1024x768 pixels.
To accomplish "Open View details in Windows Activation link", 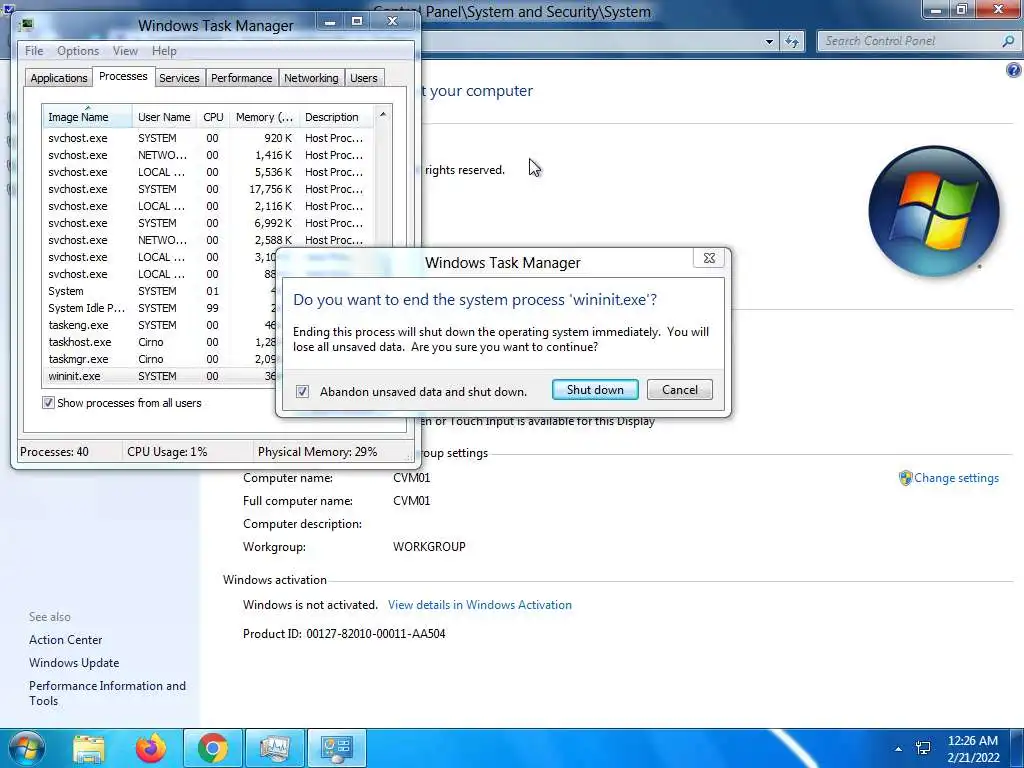I will point(479,605).
